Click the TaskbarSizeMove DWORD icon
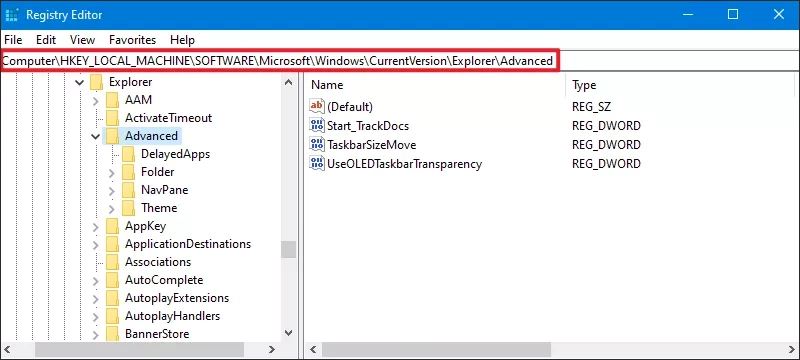 317,145
